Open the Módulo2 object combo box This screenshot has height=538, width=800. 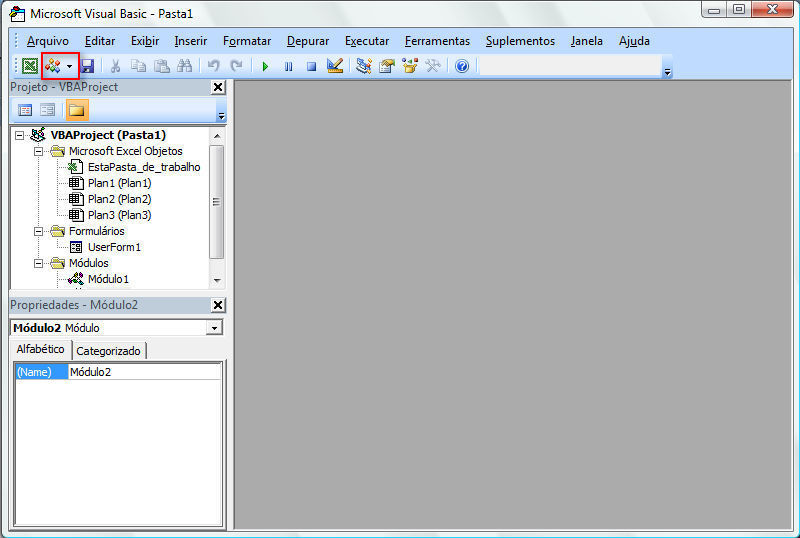coord(215,328)
